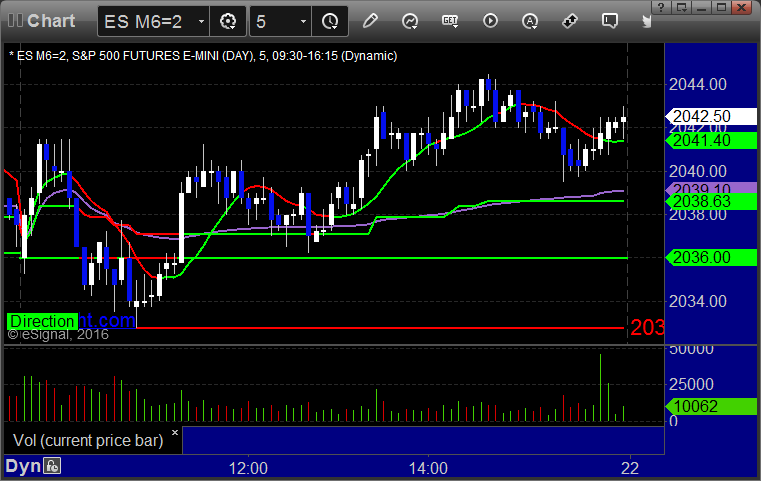761x481 pixels.
Task: Click the 2040.00 price axis value
Action: click(697, 171)
